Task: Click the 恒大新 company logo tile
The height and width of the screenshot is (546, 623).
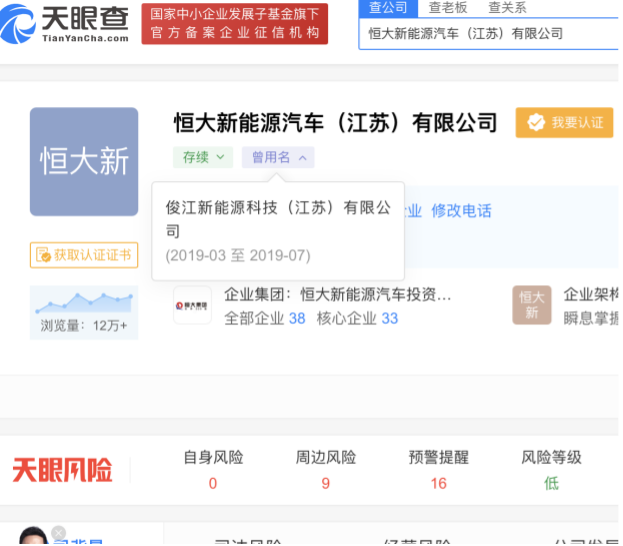Action: (84, 161)
